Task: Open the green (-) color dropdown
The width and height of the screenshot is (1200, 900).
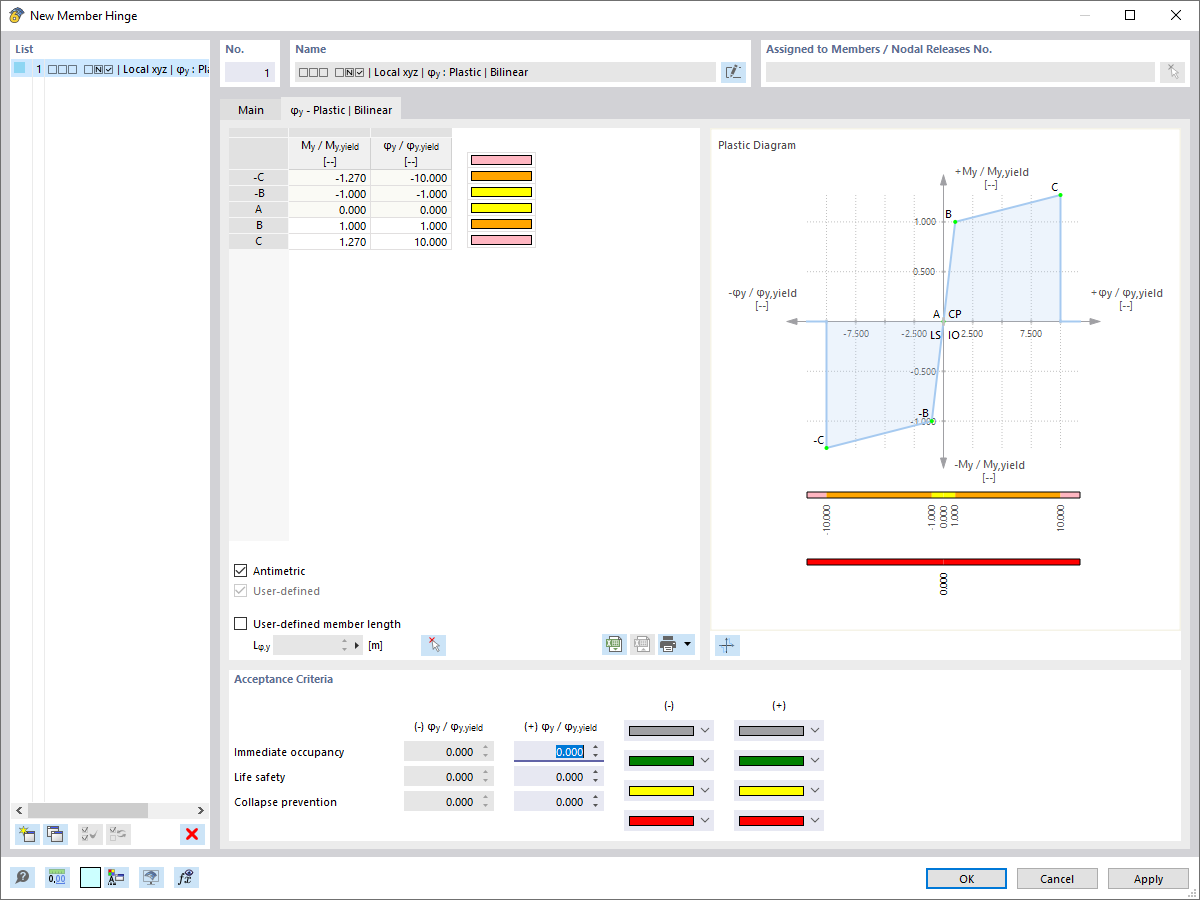Action: (x=705, y=761)
